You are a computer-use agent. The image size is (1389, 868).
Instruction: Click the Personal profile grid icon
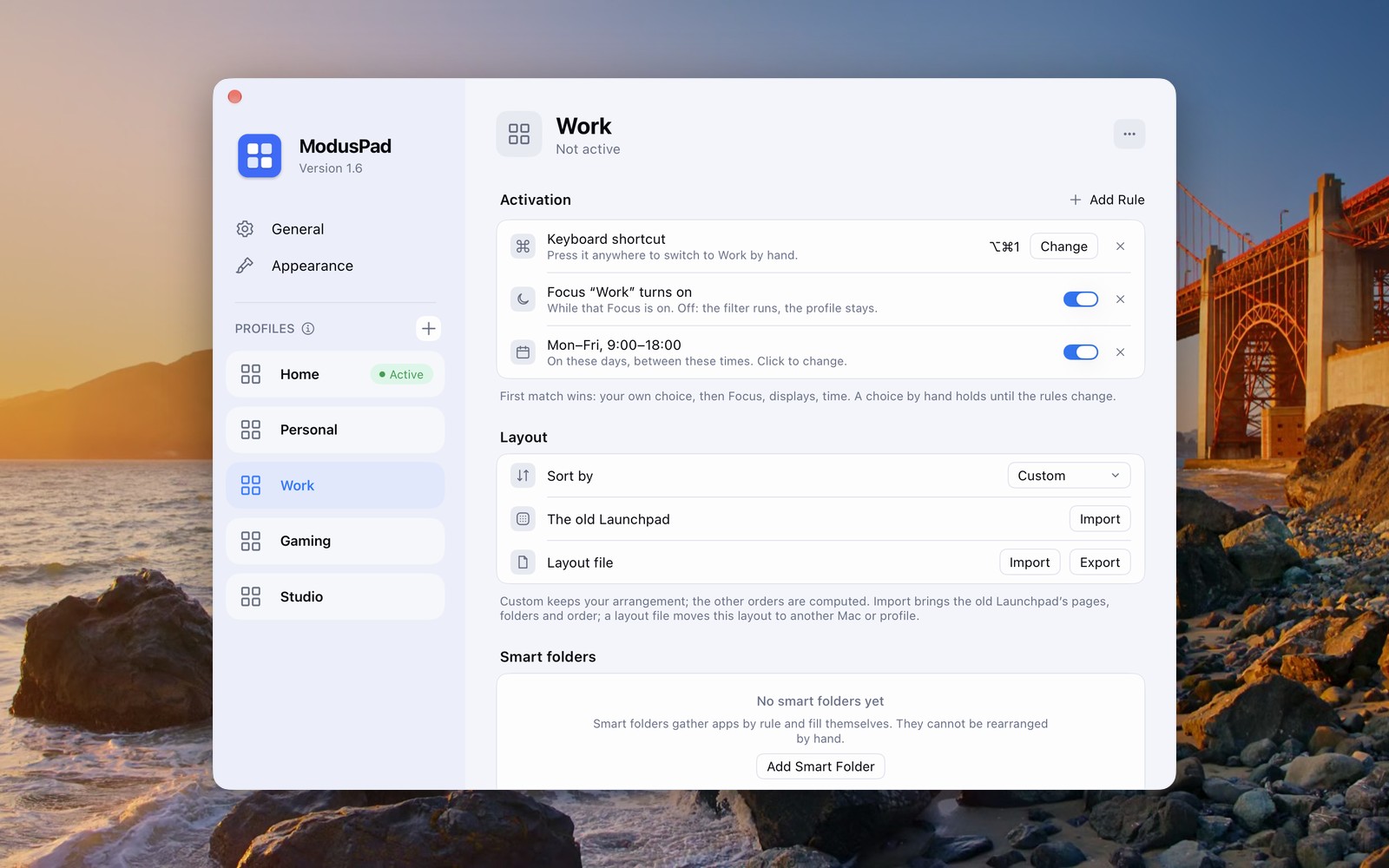pos(251,430)
